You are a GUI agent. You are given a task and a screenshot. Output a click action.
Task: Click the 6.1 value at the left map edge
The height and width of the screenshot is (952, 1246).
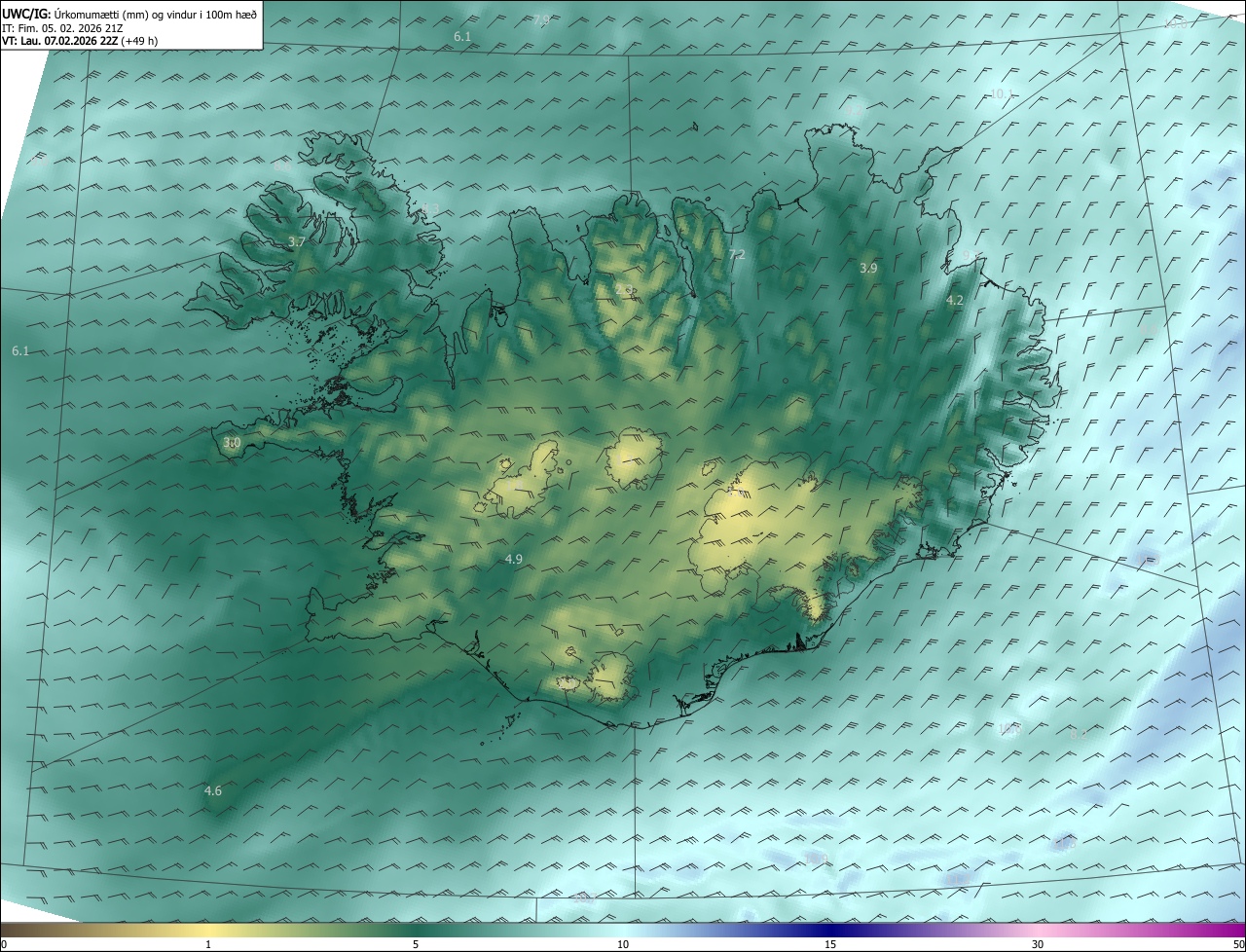20,350
